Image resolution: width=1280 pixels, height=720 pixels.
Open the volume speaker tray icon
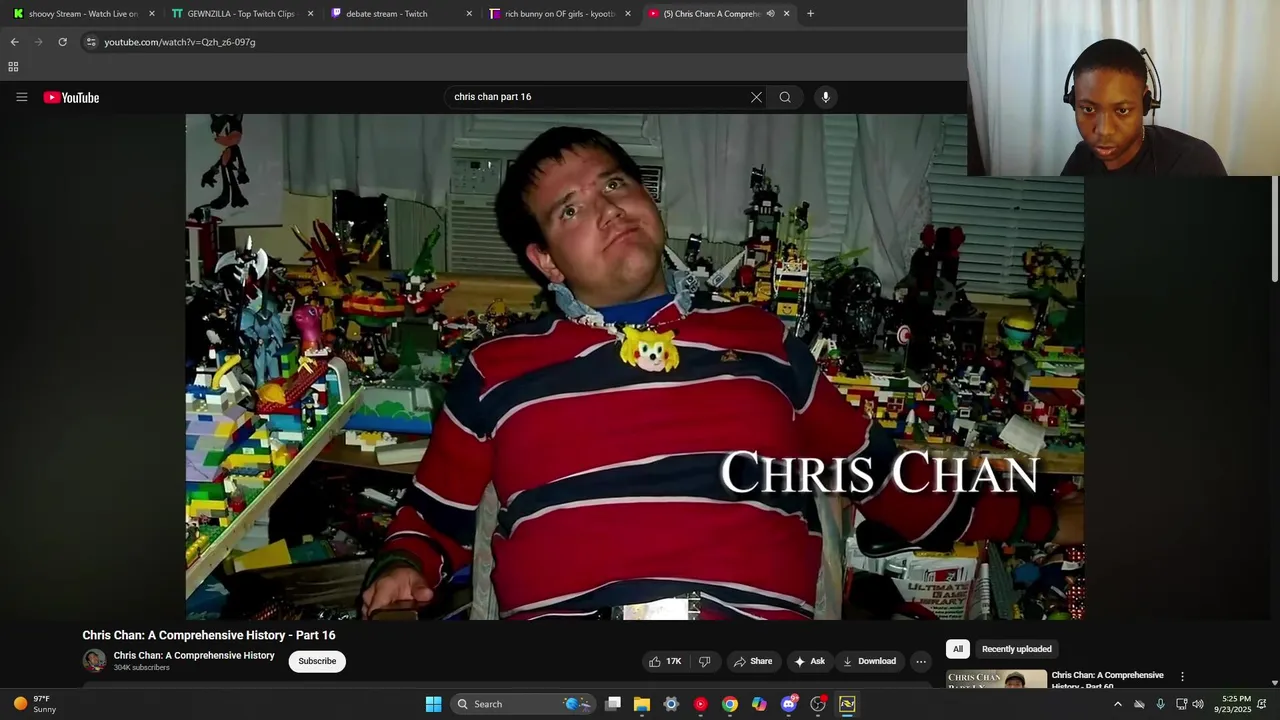(1198, 704)
